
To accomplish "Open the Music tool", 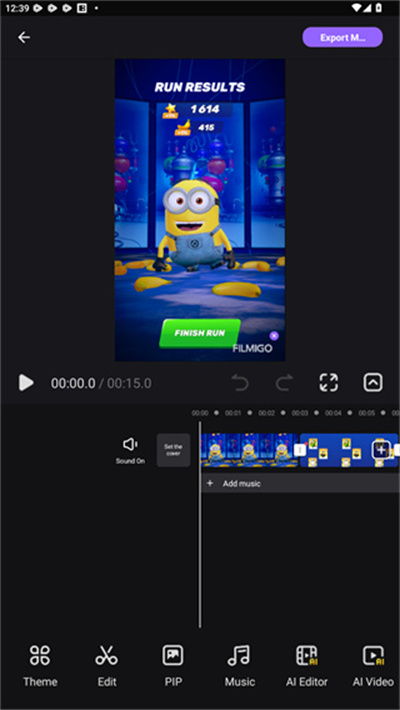I will (240, 666).
